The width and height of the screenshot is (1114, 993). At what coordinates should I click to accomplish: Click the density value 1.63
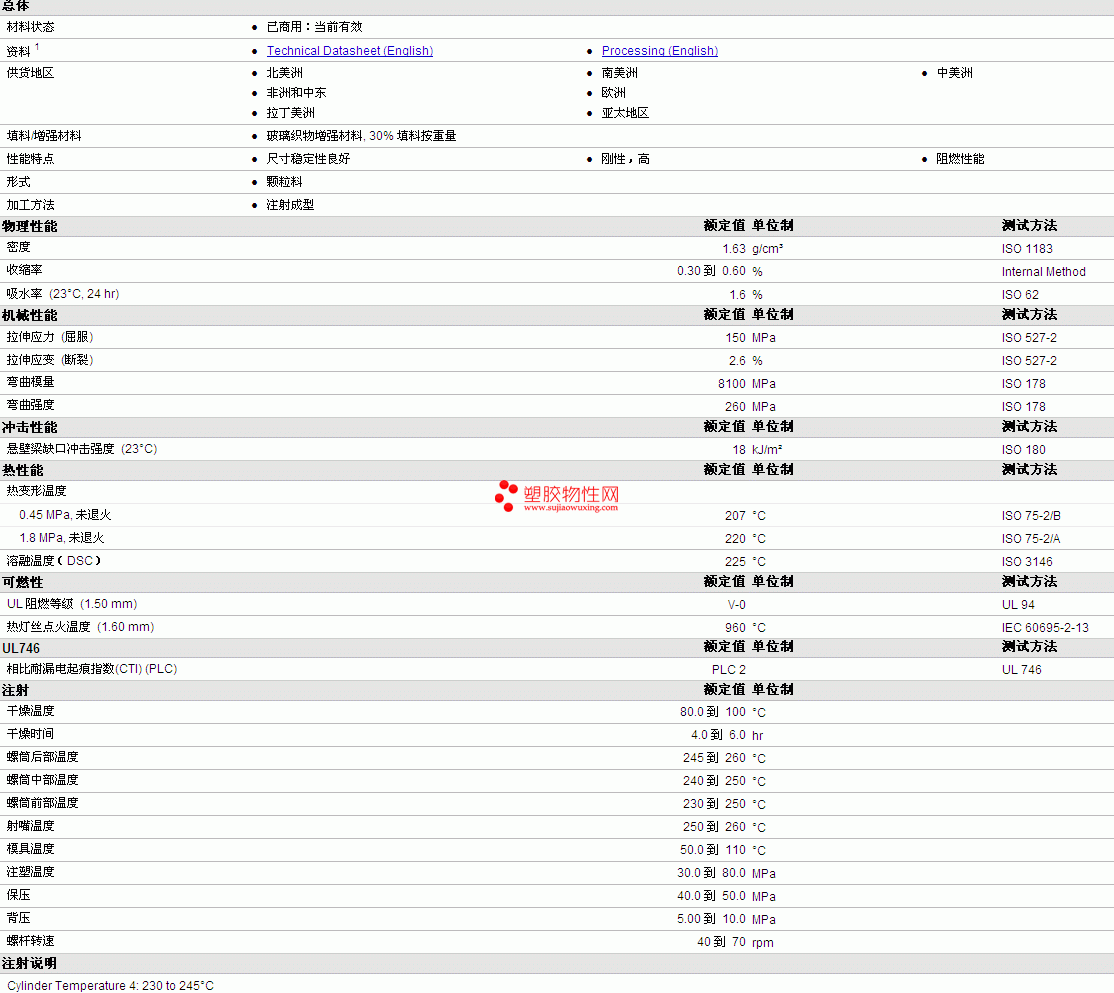coord(734,249)
